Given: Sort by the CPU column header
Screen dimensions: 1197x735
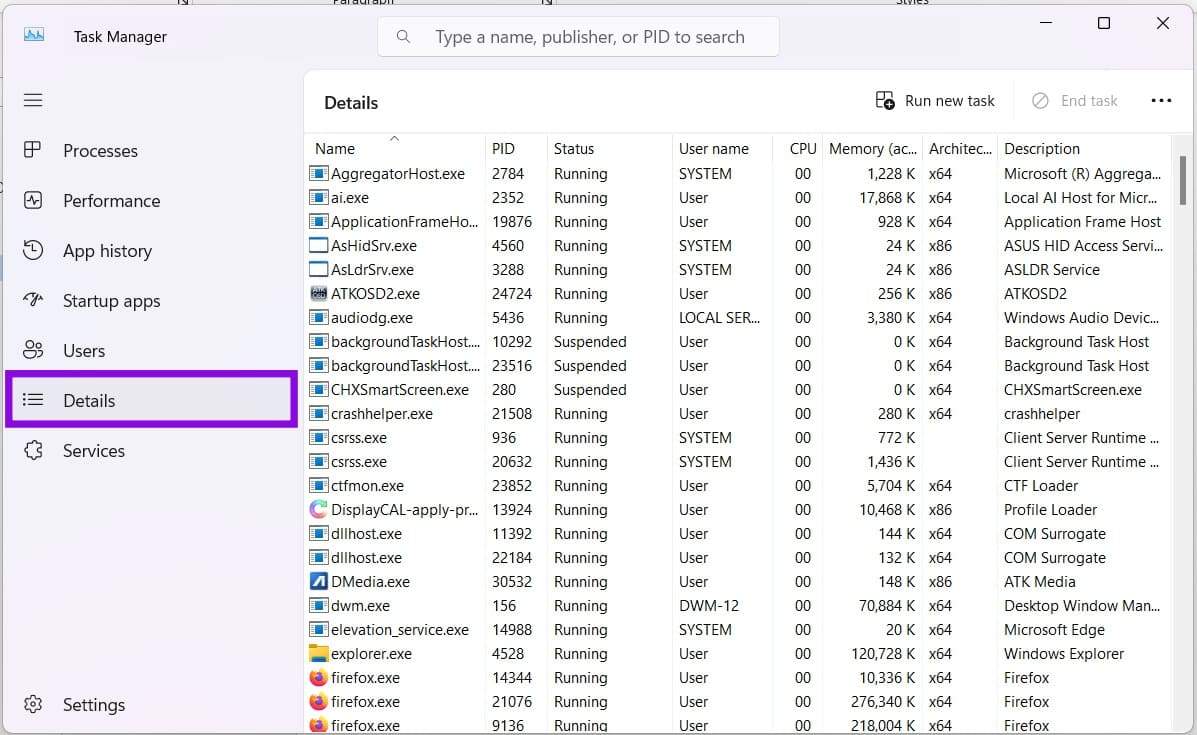Looking at the screenshot, I should tap(798, 148).
